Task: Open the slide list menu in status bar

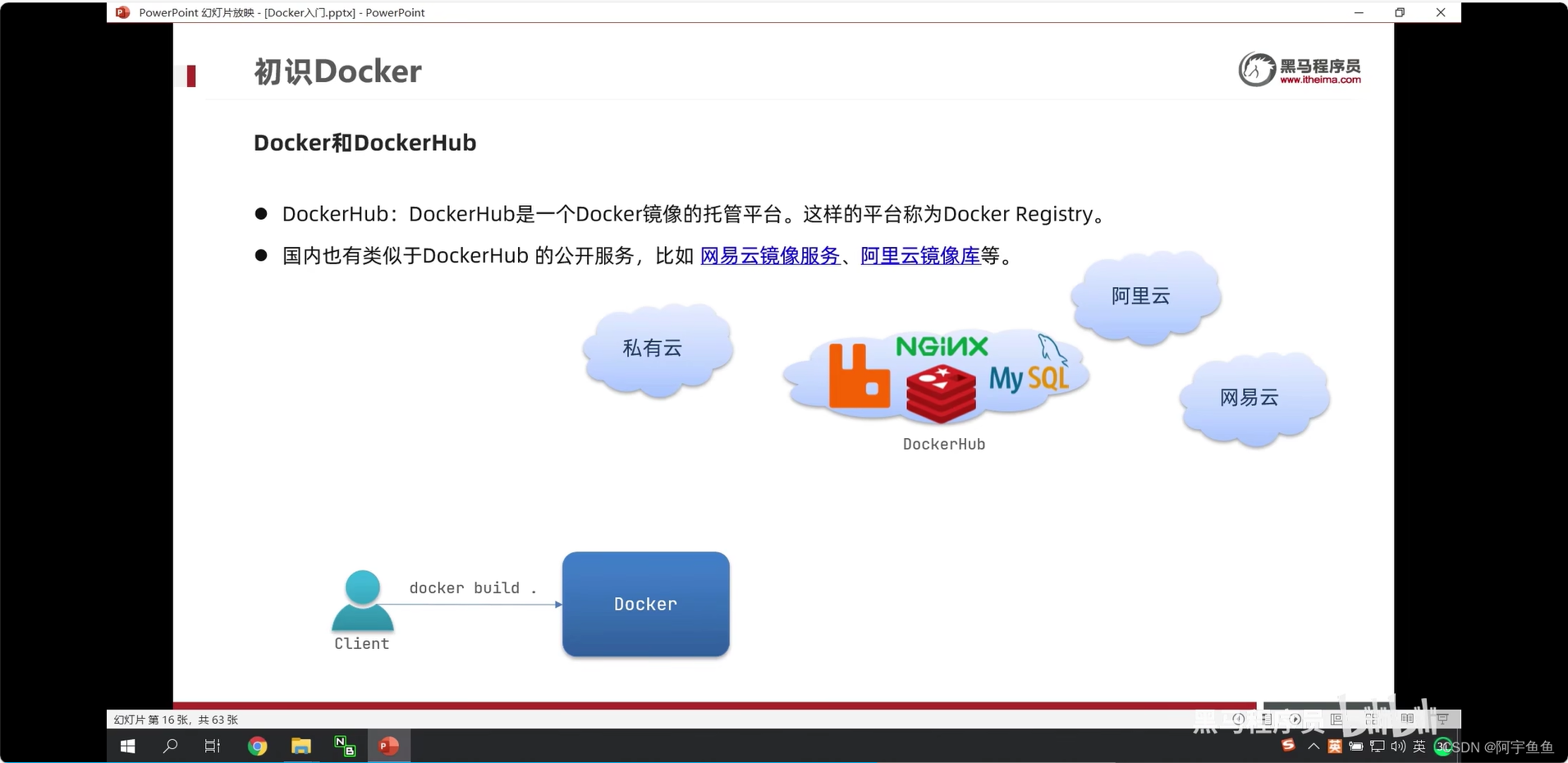Action: pos(1267,719)
